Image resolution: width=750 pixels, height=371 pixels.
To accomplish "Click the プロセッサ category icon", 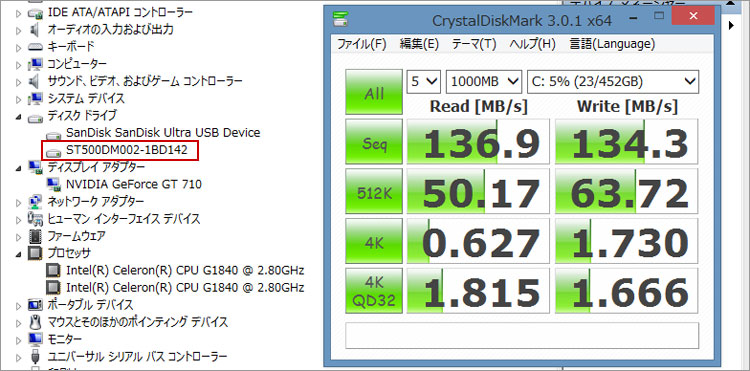I will pyautogui.click(x=35, y=253).
